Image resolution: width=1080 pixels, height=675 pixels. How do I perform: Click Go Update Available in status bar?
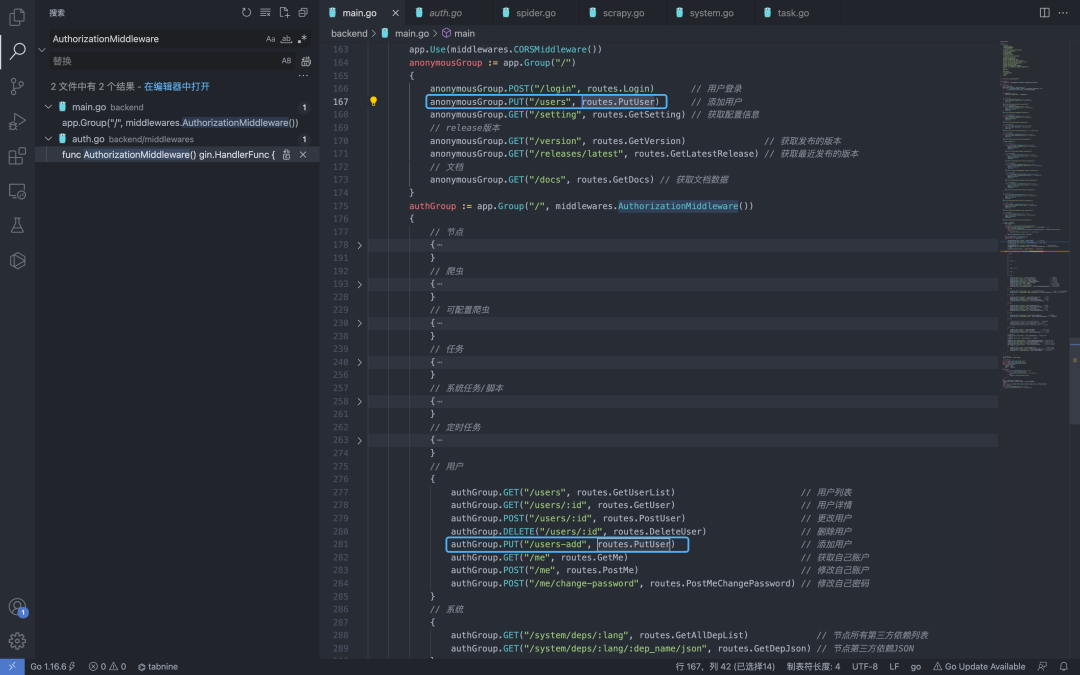click(x=979, y=666)
